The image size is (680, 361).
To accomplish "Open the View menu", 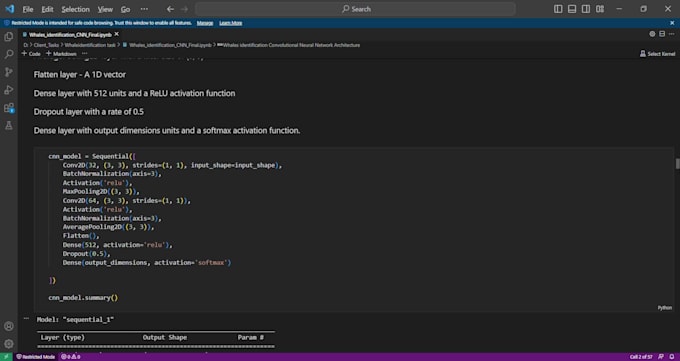I will [105, 9].
